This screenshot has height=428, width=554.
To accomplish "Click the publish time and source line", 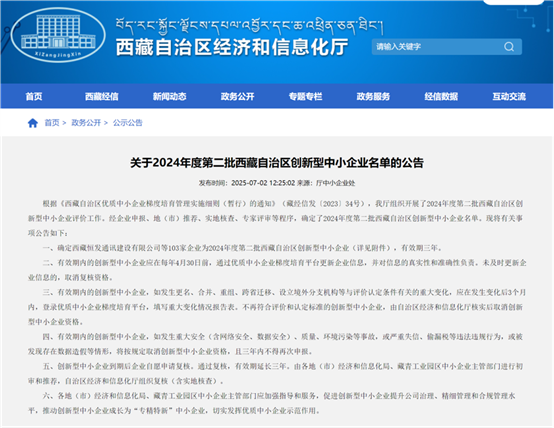I will click(x=277, y=183).
